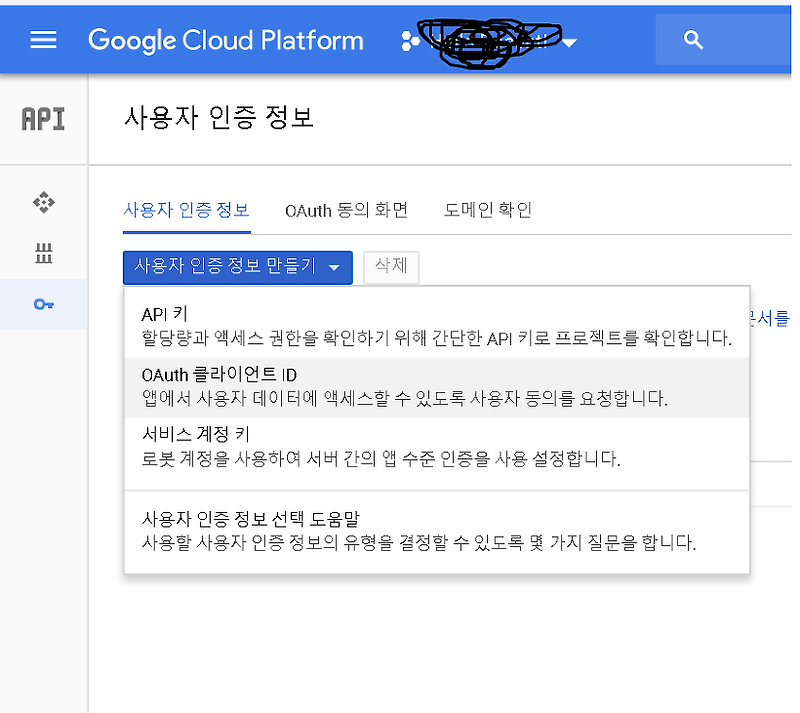This screenshot has width=800, height=713.
Task: Click the API logo in sidebar
Action: click(43, 119)
